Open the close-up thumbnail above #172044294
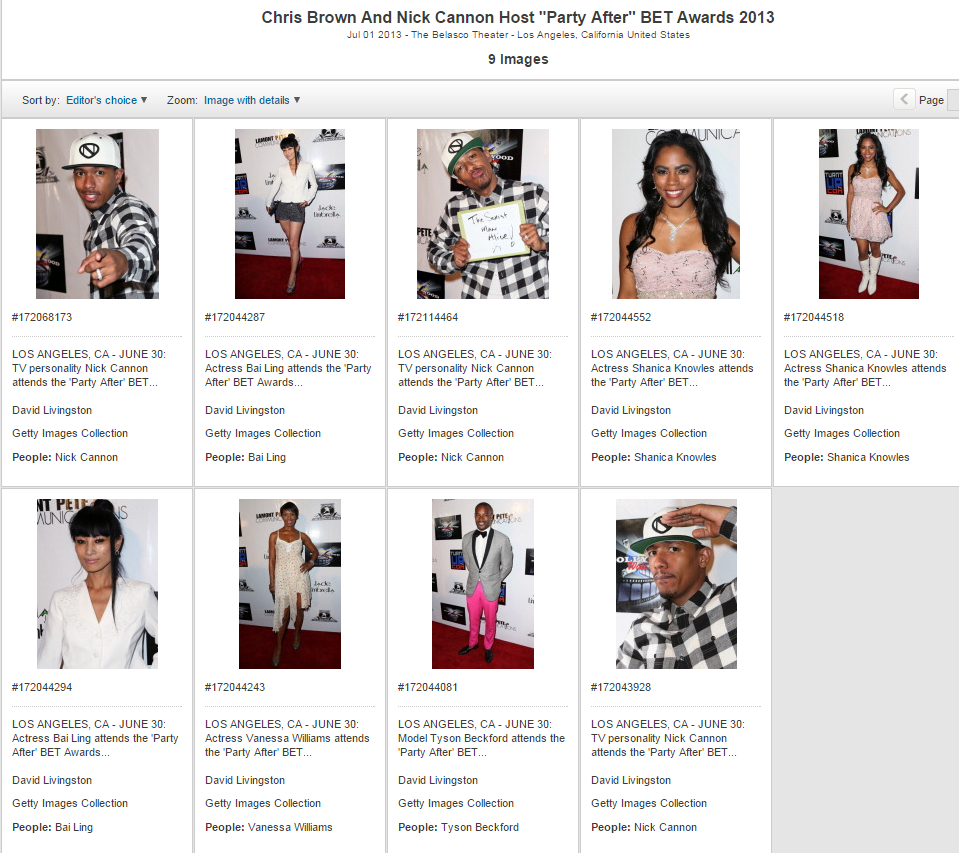 [97, 583]
